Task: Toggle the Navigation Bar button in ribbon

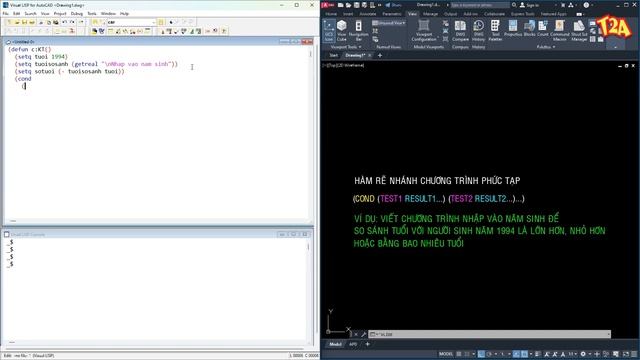Action: 358,31
